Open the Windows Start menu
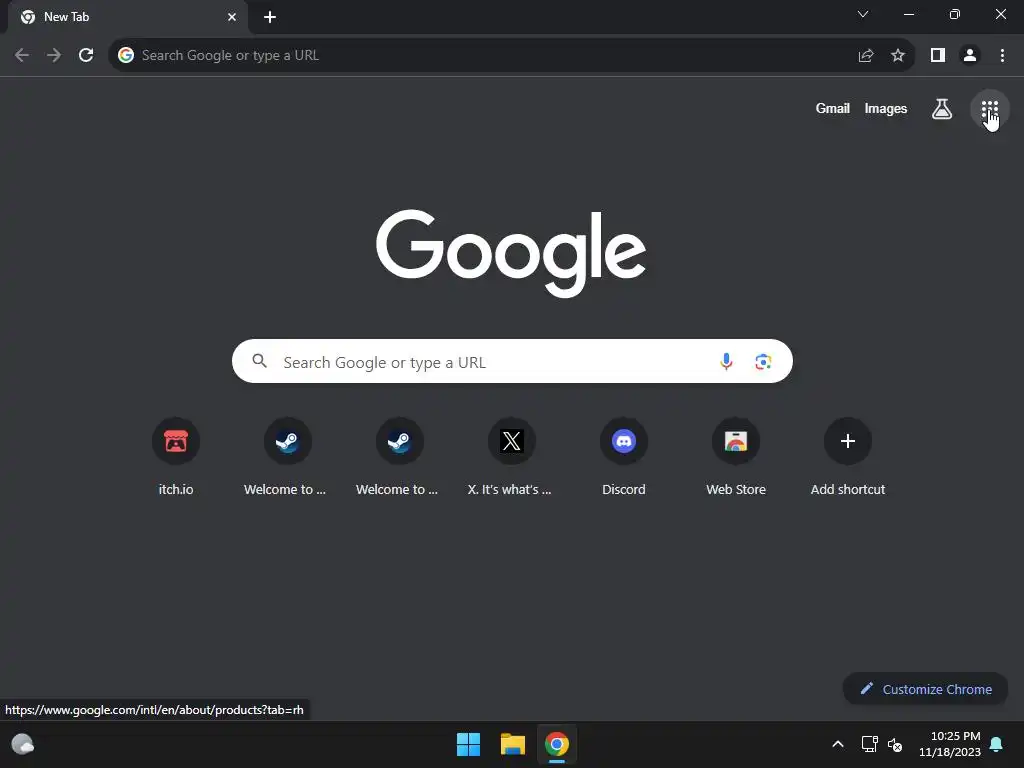Screen dimensions: 1024x768 click(468, 744)
